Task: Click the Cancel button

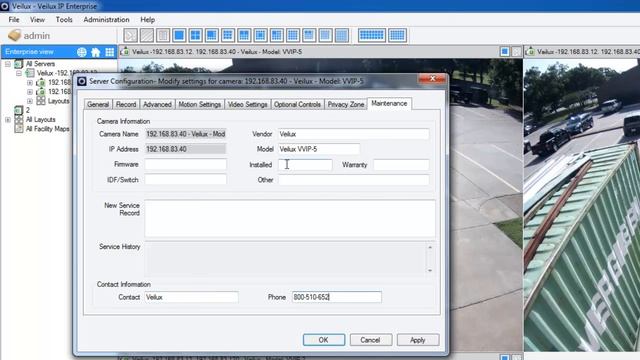Action: click(370, 340)
